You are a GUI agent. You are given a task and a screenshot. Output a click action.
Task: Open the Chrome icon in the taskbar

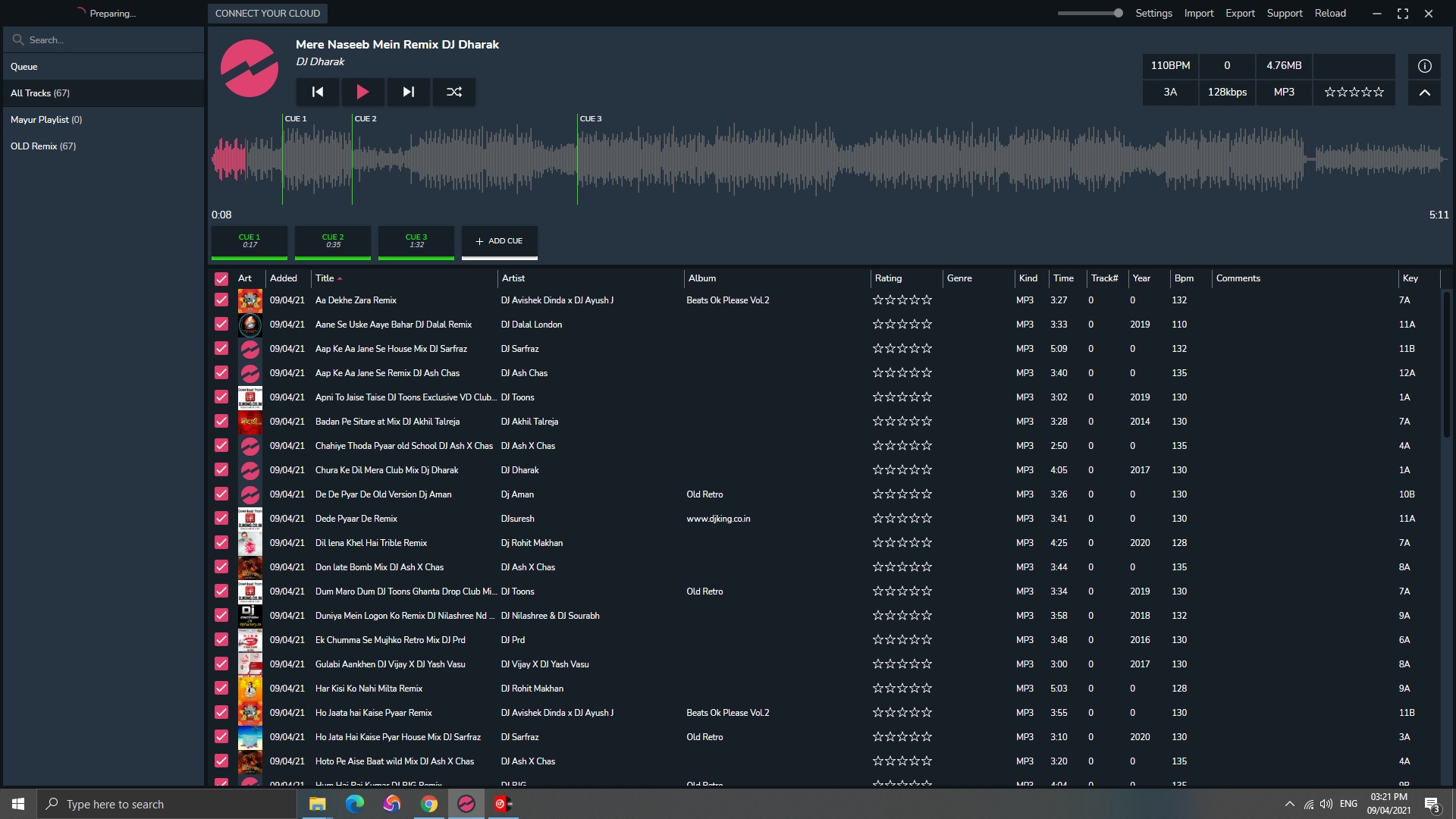pyautogui.click(x=429, y=804)
